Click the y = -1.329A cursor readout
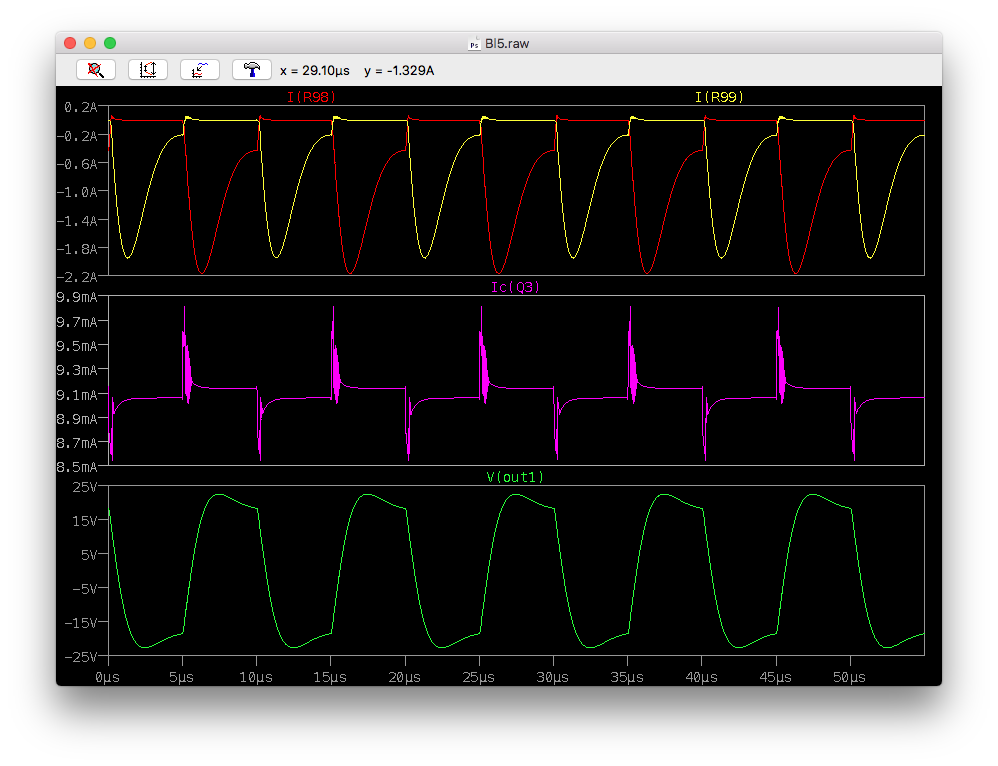This screenshot has width=998, height=766. pyautogui.click(x=399, y=71)
